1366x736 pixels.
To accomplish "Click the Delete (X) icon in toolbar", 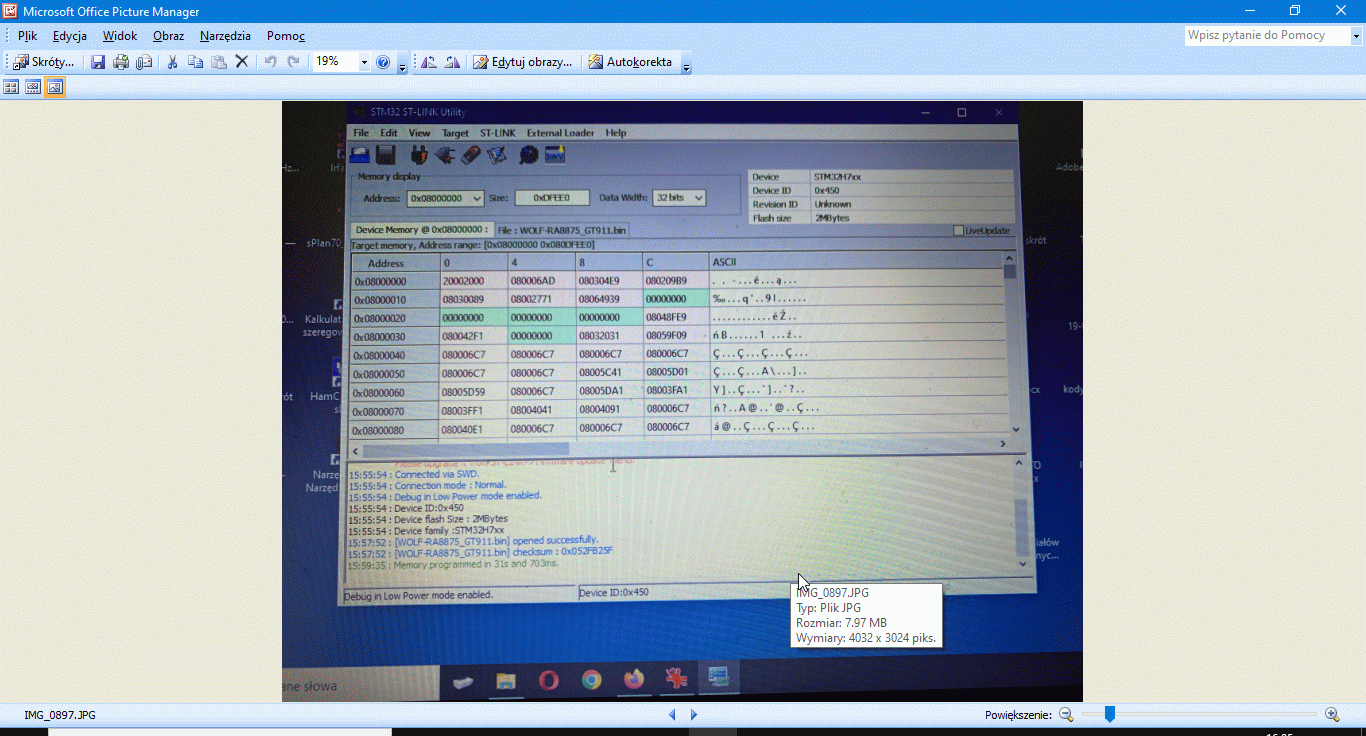I will tap(241, 62).
